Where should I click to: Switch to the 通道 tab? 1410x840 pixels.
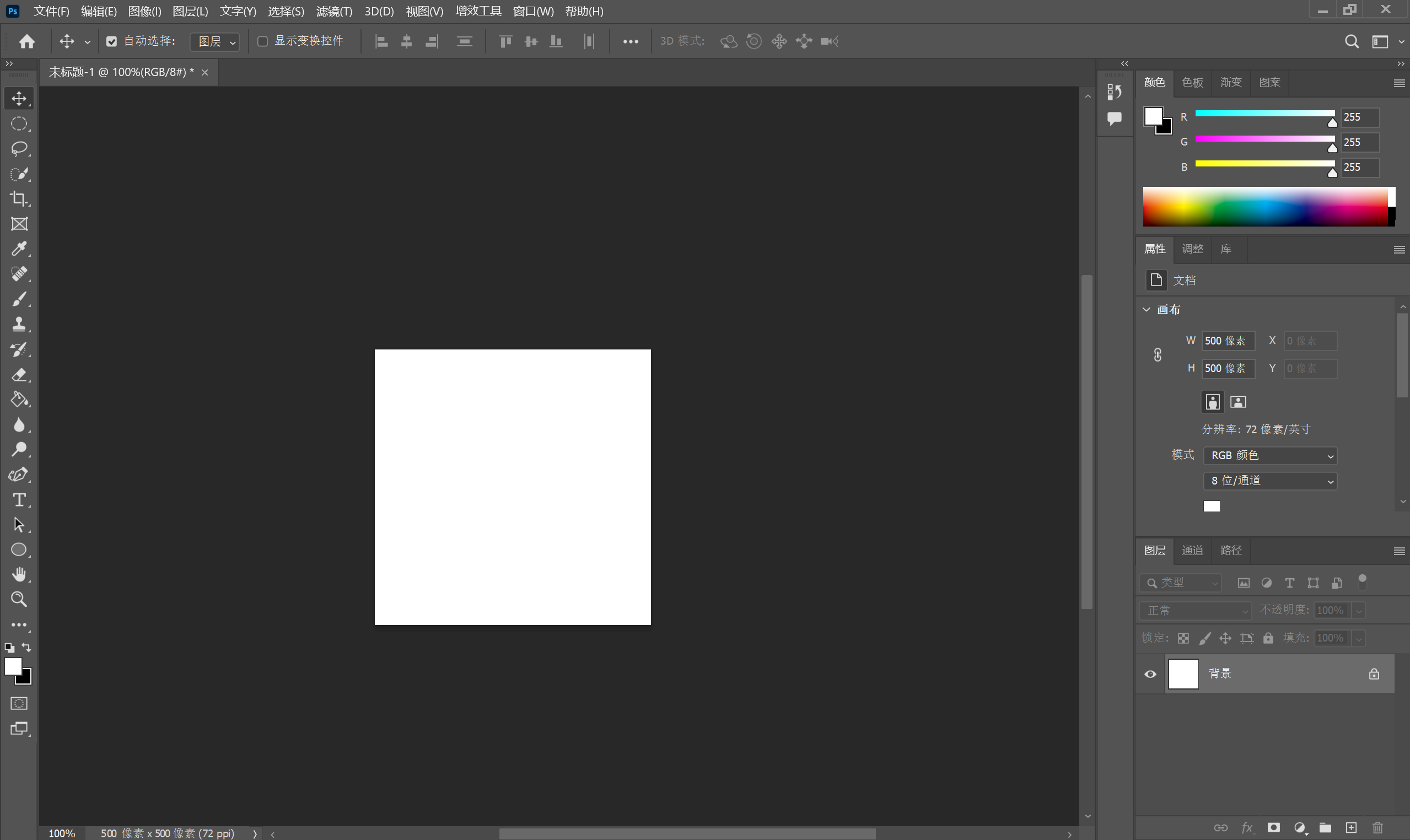click(1192, 550)
